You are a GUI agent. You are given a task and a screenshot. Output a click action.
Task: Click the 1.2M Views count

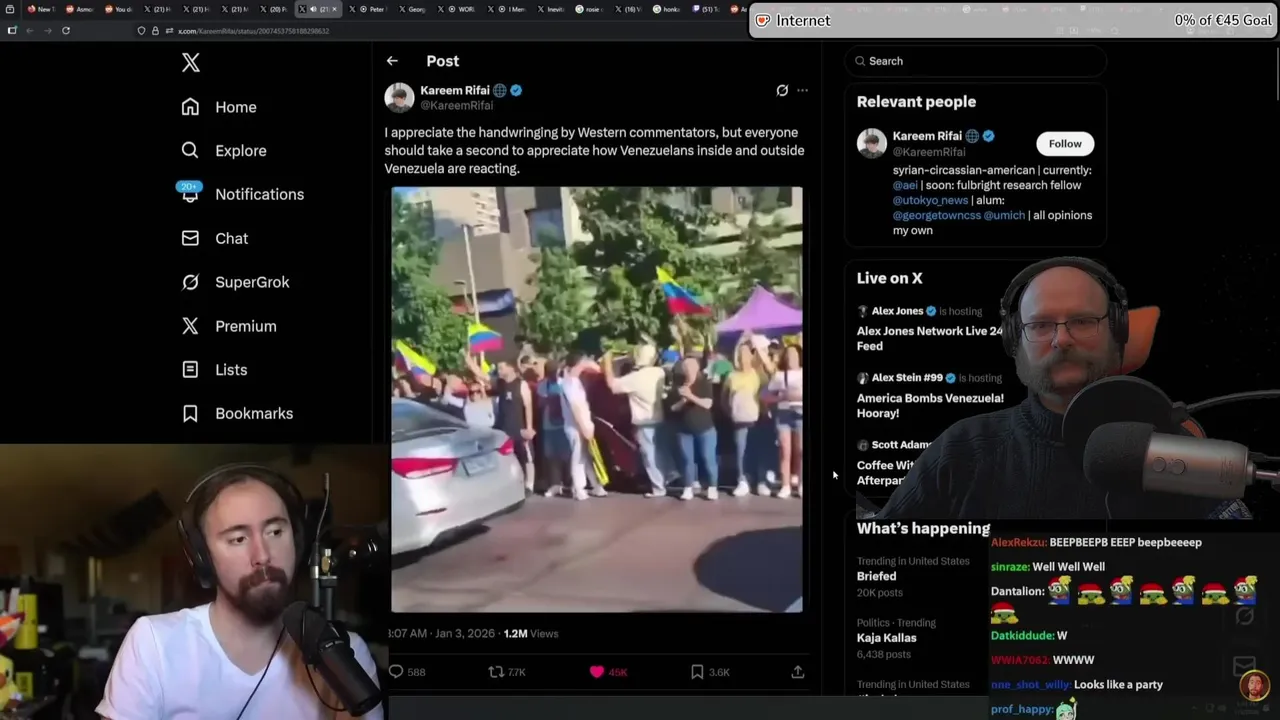[x=531, y=633]
